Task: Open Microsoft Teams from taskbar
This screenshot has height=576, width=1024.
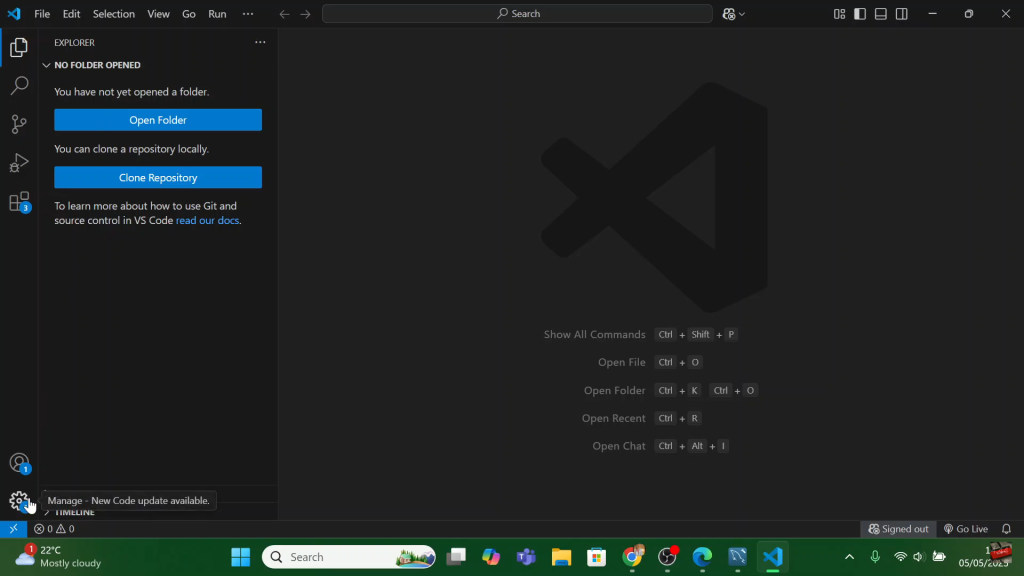Action: point(526,557)
